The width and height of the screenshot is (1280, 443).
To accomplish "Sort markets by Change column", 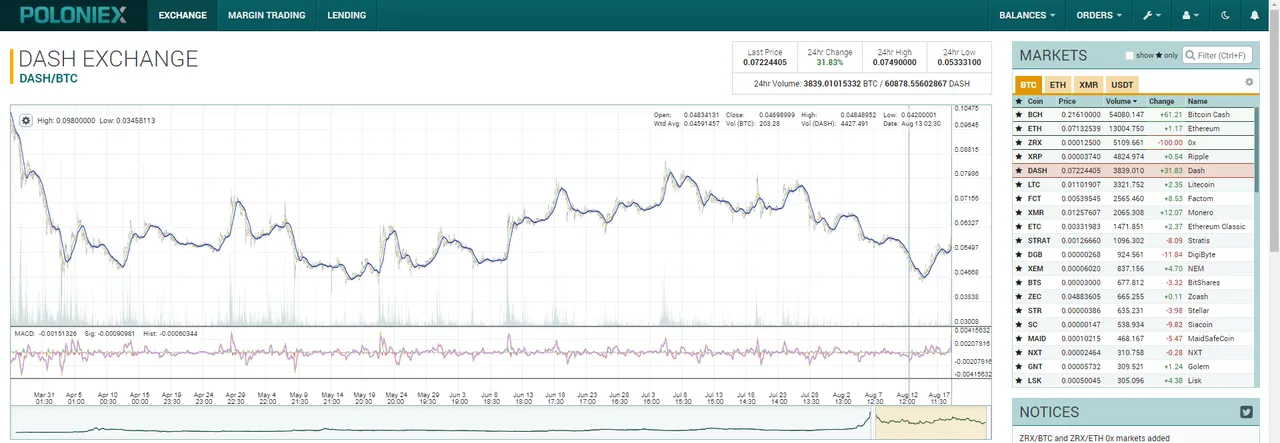I will 1161,101.
